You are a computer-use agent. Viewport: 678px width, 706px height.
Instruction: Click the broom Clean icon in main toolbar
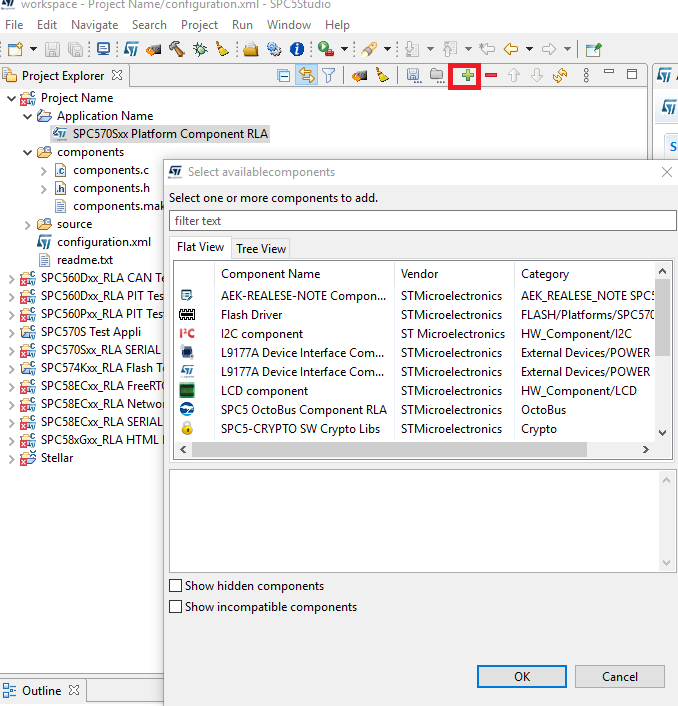(x=222, y=49)
